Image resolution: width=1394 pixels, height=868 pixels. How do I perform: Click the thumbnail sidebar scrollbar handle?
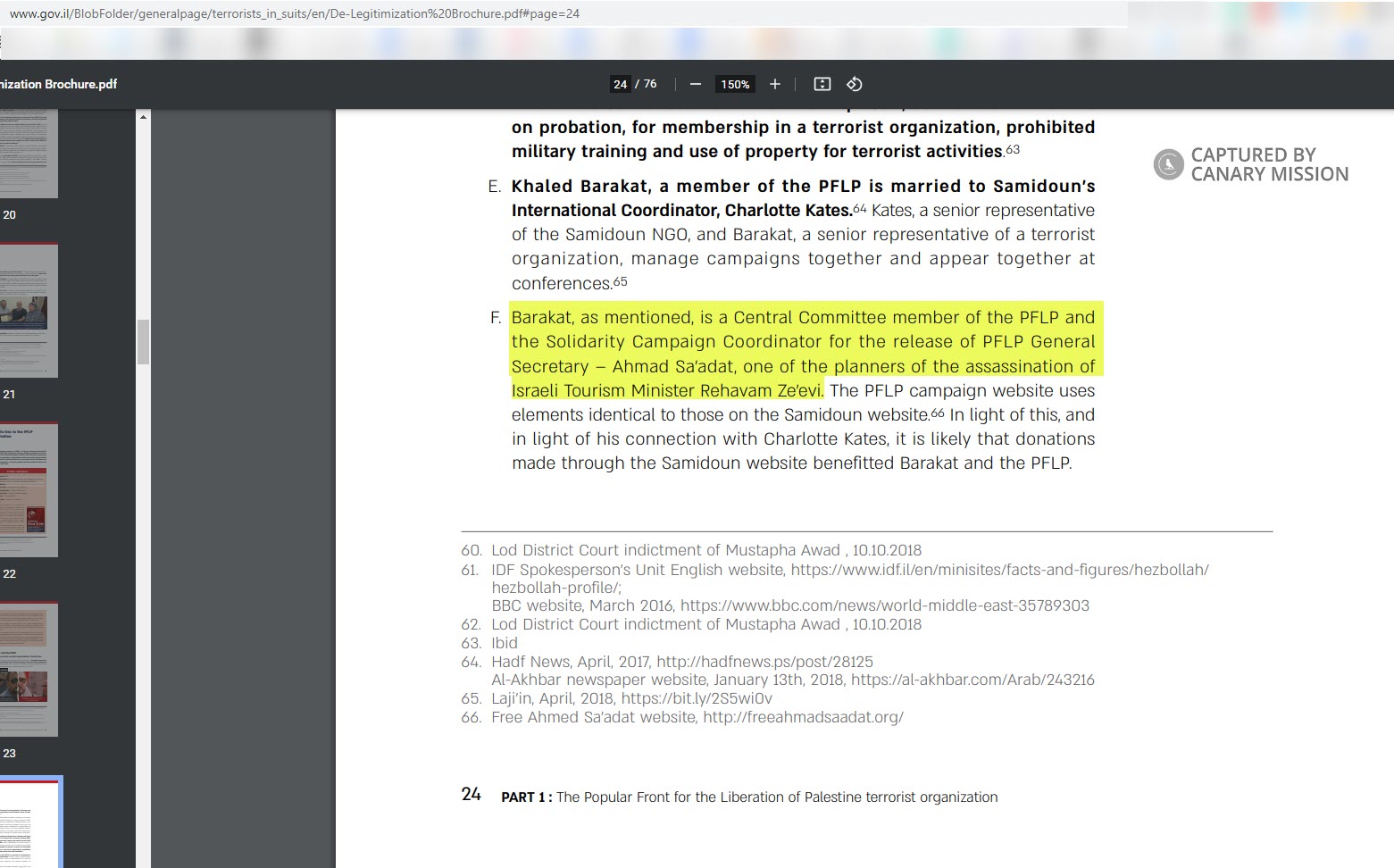(143, 341)
